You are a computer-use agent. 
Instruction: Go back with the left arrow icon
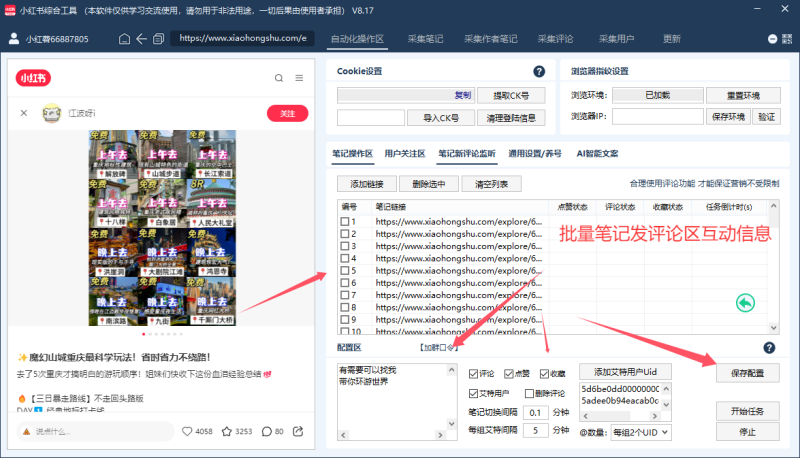click(x=141, y=39)
